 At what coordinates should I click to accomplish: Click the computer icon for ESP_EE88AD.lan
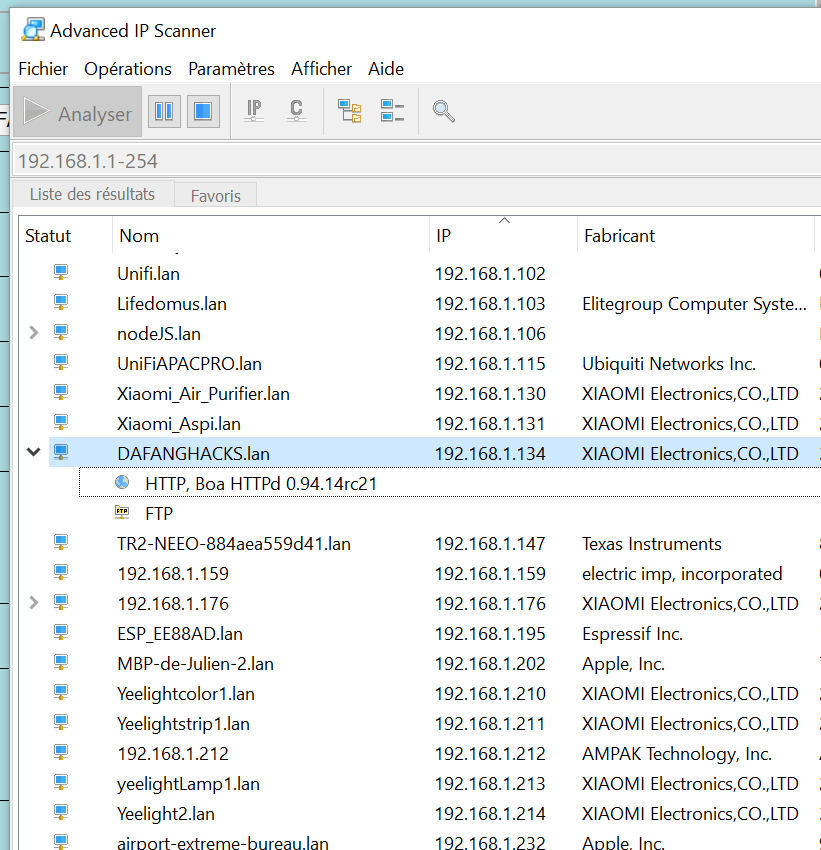pyautogui.click(x=61, y=632)
